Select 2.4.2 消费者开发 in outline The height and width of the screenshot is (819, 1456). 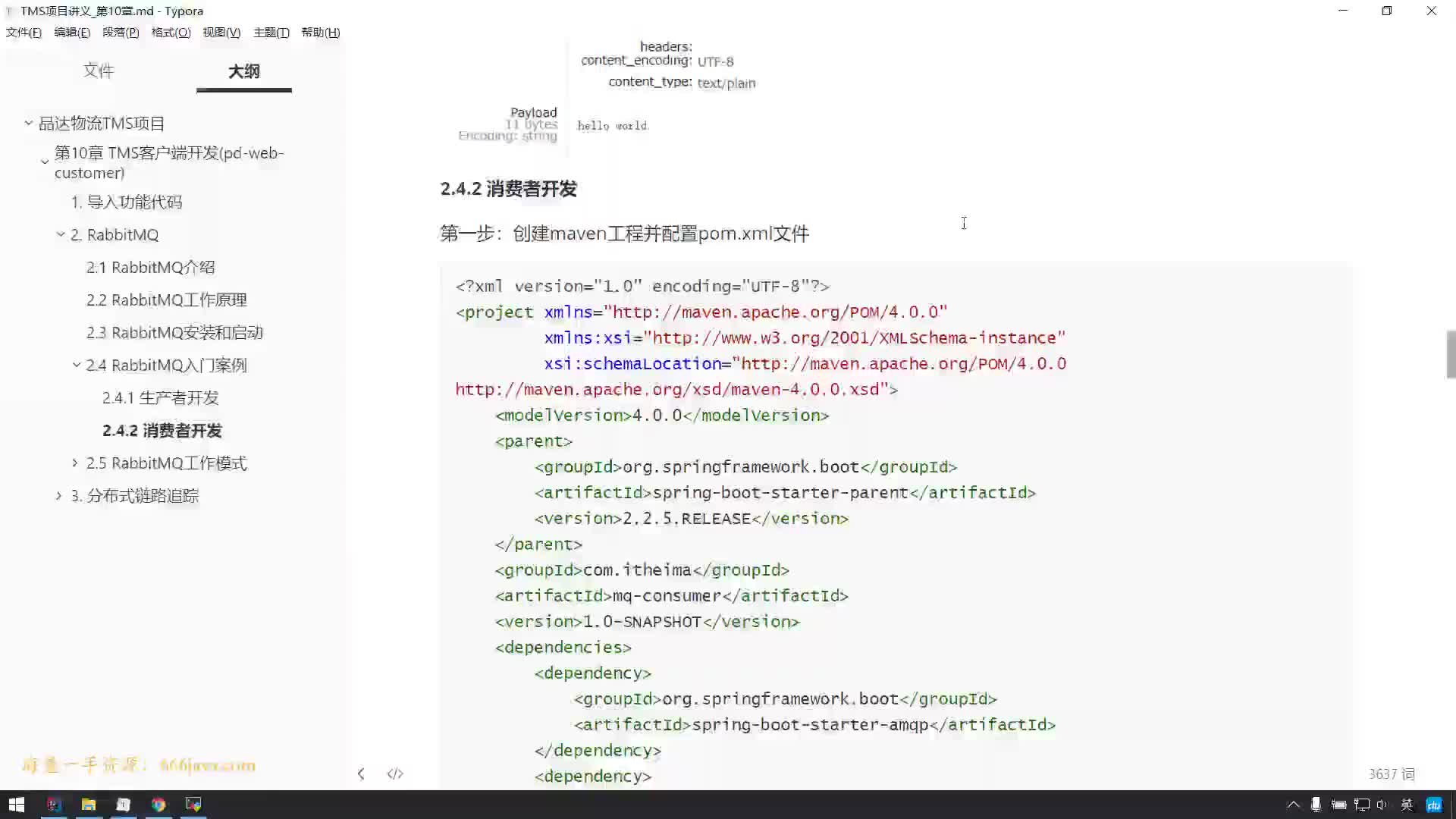[162, 431]
